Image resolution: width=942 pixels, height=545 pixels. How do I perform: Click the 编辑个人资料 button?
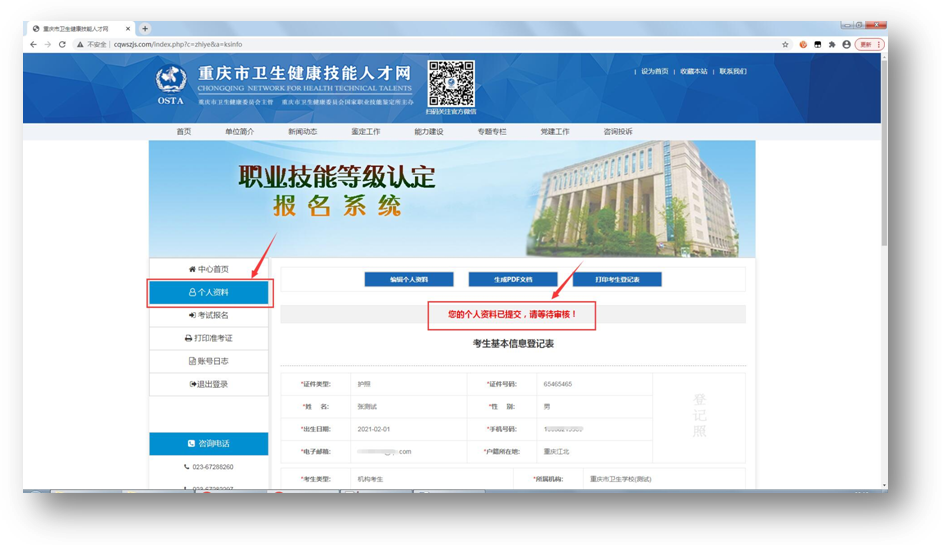tap(409, 280)
